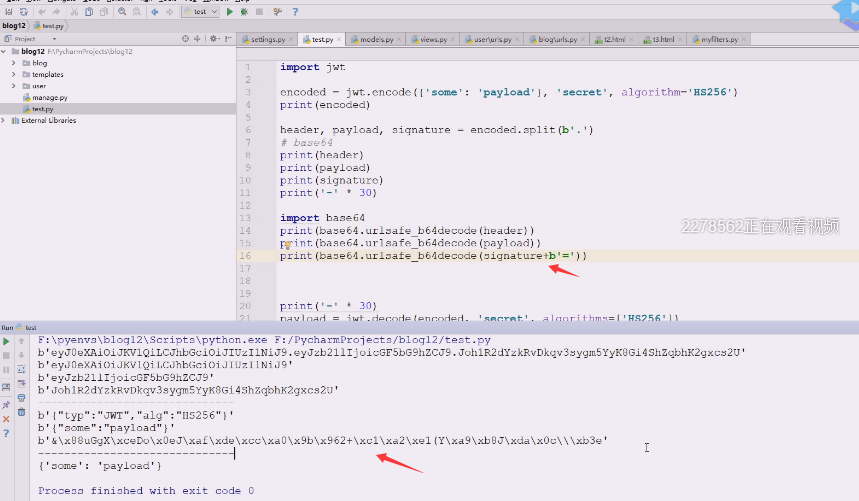
Task: Open the Project panel gear settings menu
Action: pyautogui.click(x=214, y=39)
